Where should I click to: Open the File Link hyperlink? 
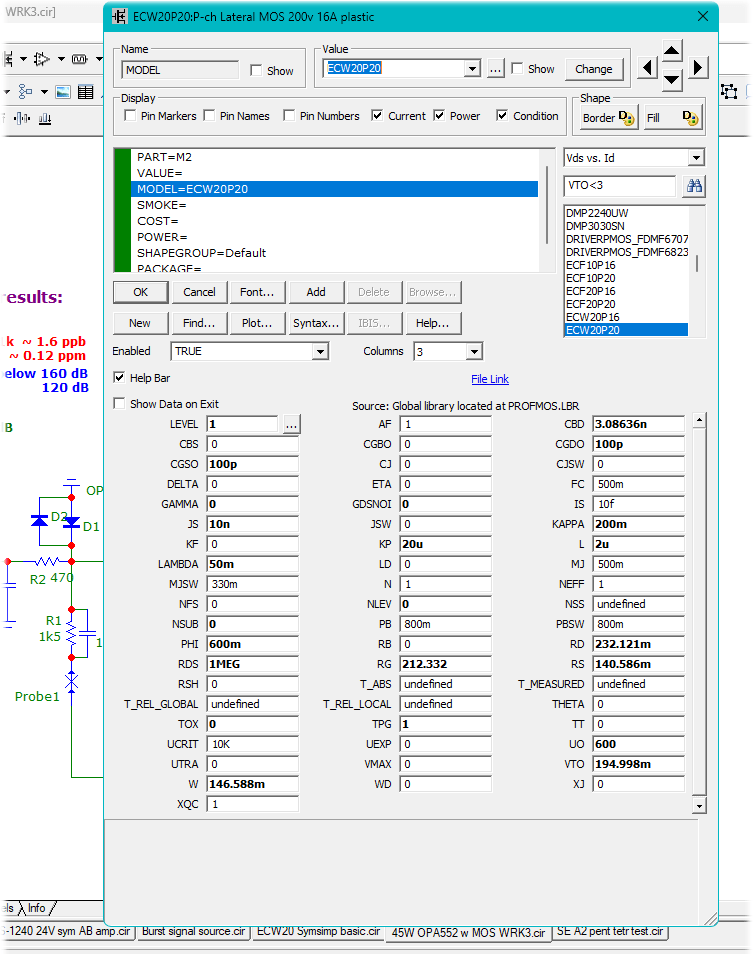click(490, 379)
